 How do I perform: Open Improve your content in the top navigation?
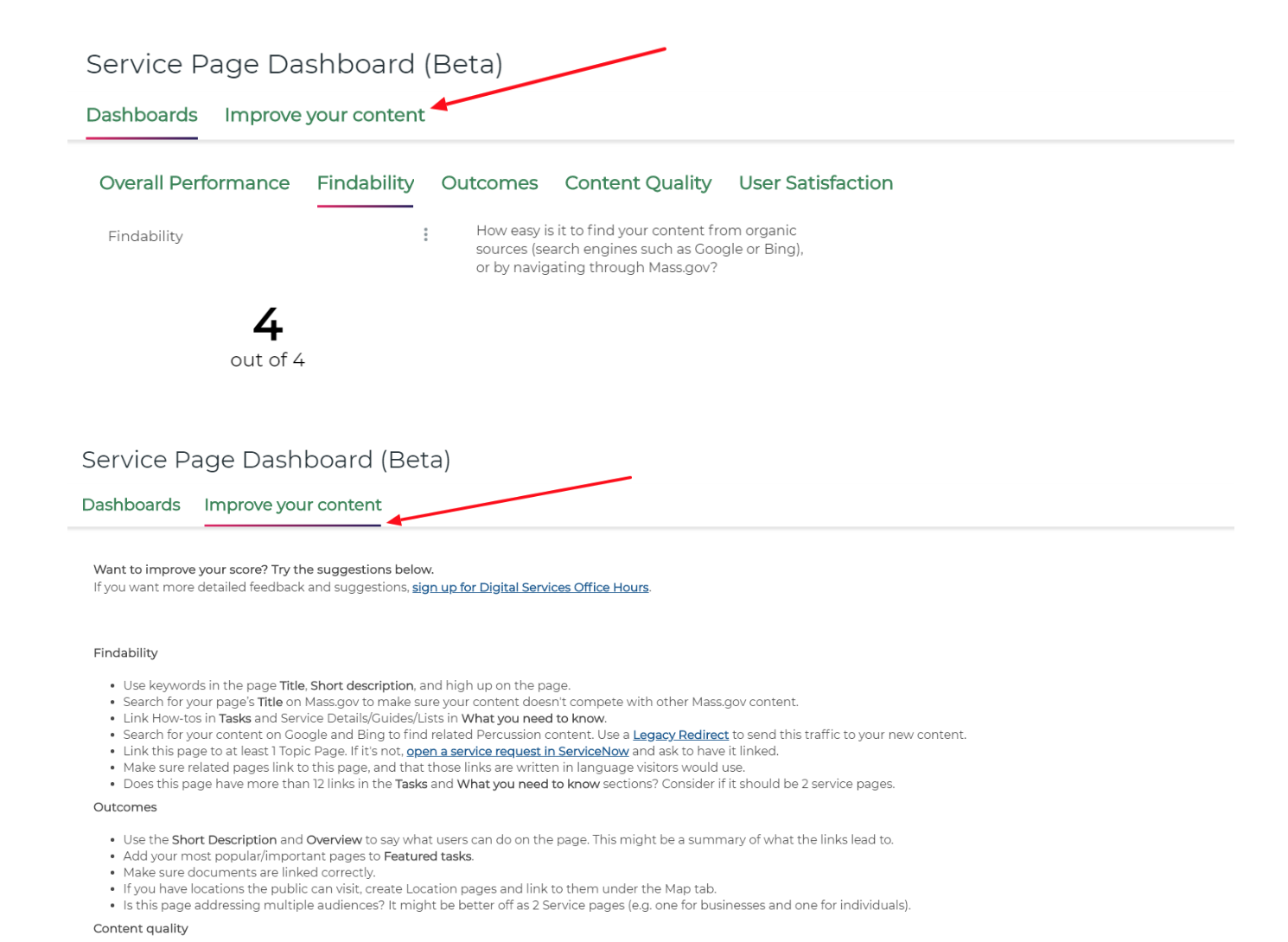tap(324, 114)
